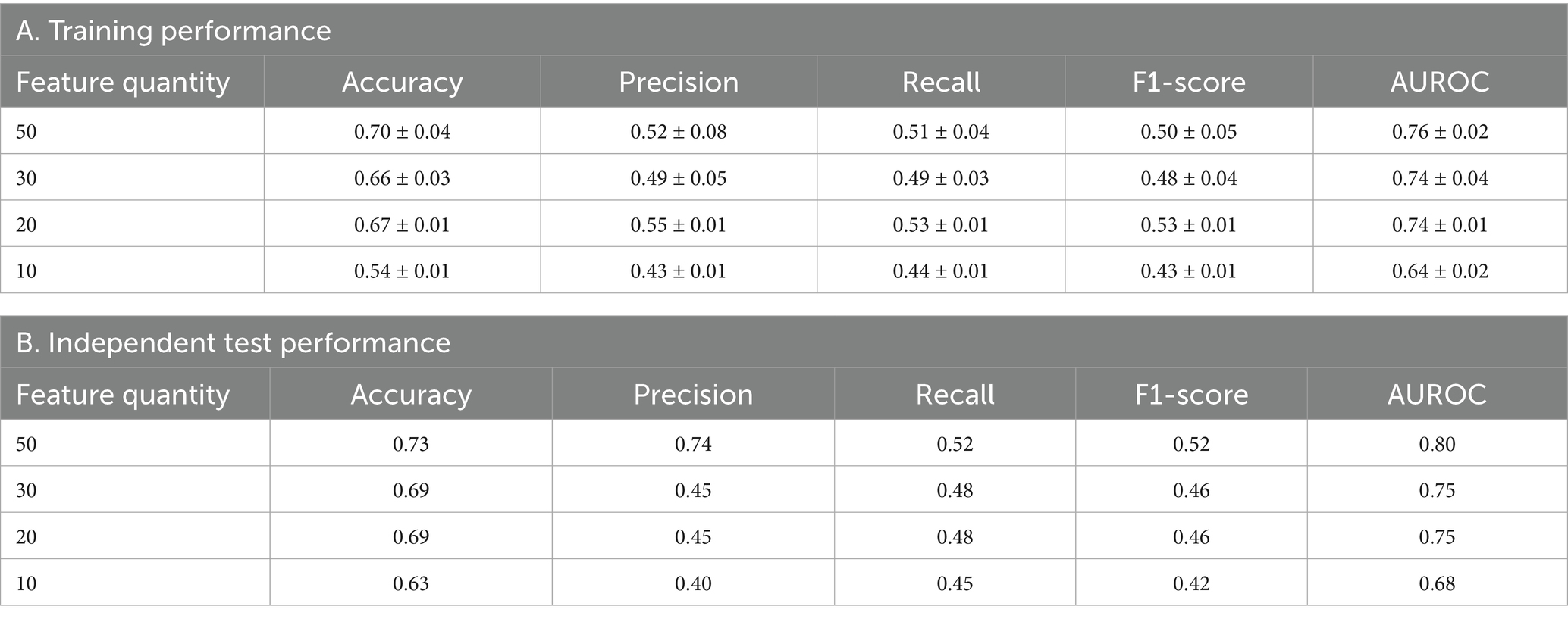
Task: Click the test accuracy value 0.63
Action: [x=411, y=583]
